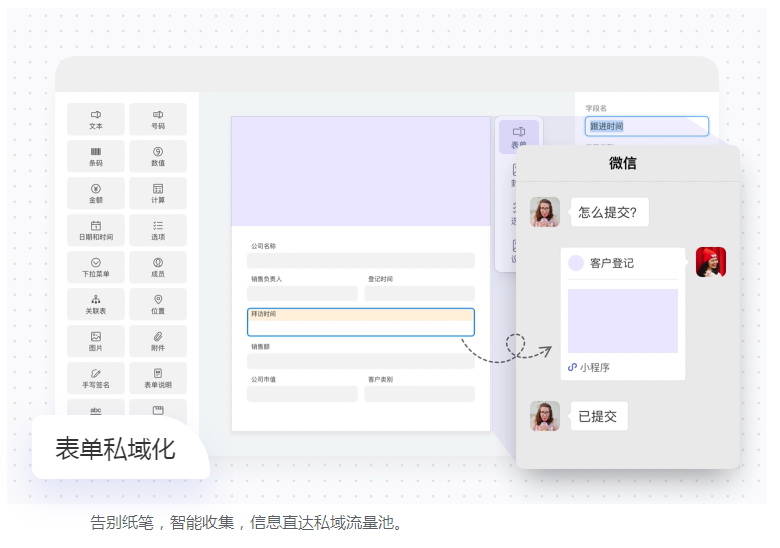
Task: Pick the 金额 amount component
Action: point(96,193)
